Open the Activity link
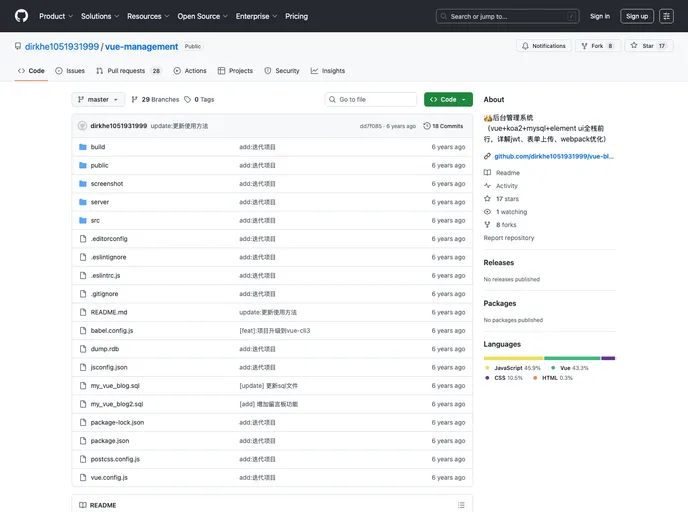Image resolution: width=688 pixels, height=512 pixels. (x=506, y=186)
